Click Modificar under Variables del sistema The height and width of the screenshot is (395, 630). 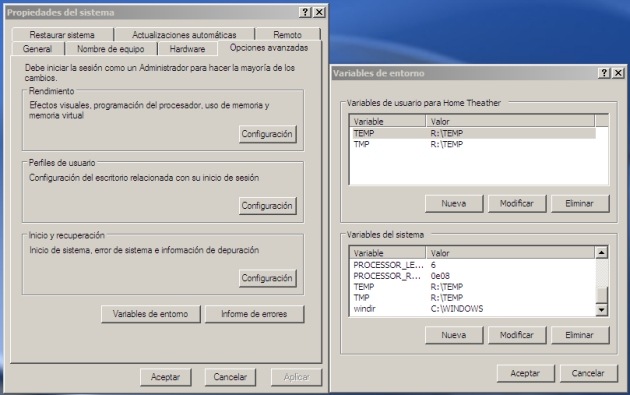(x=517, y=335)
